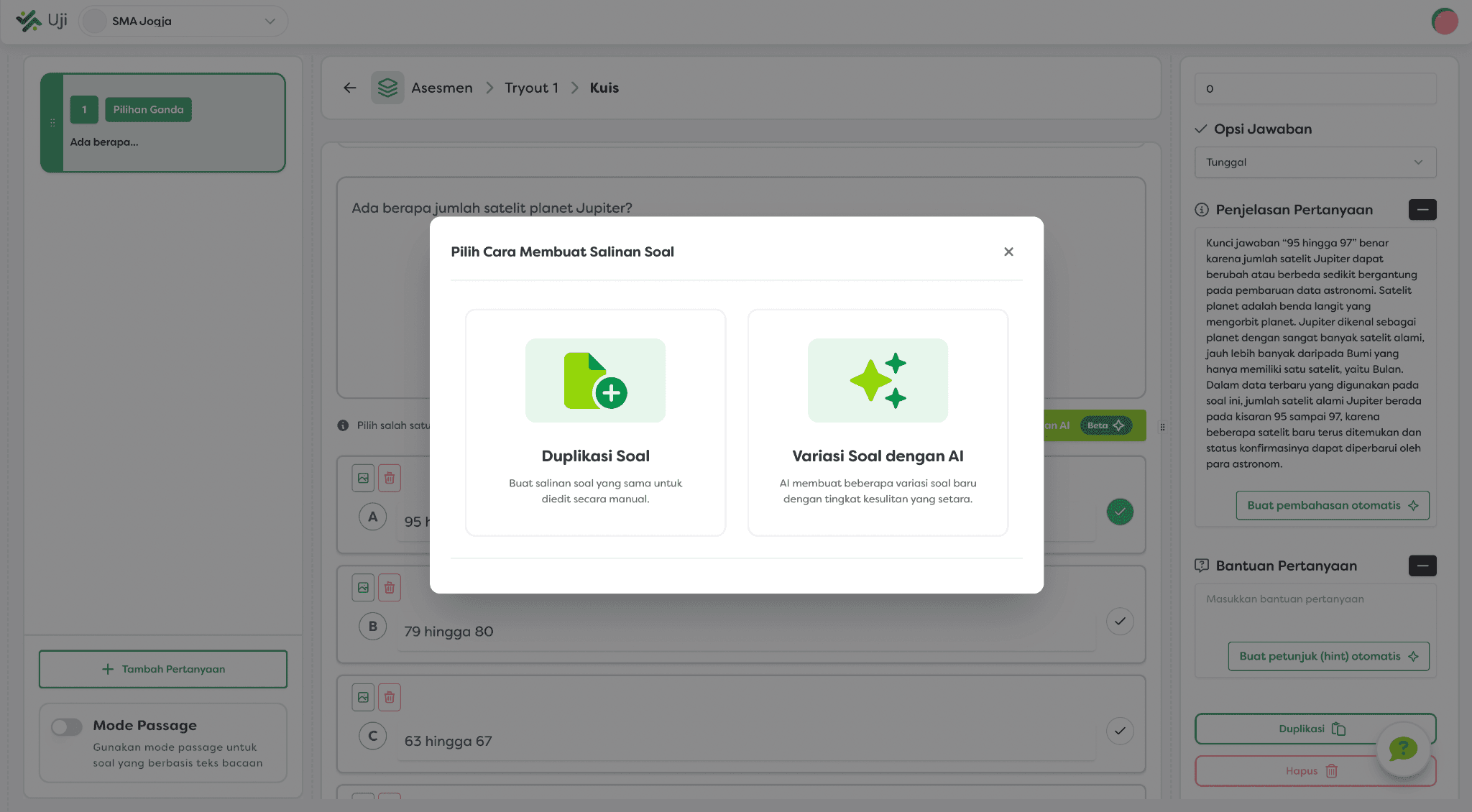Select the Kuis breadcrumb
The image size is (1472, 812).
604,88
